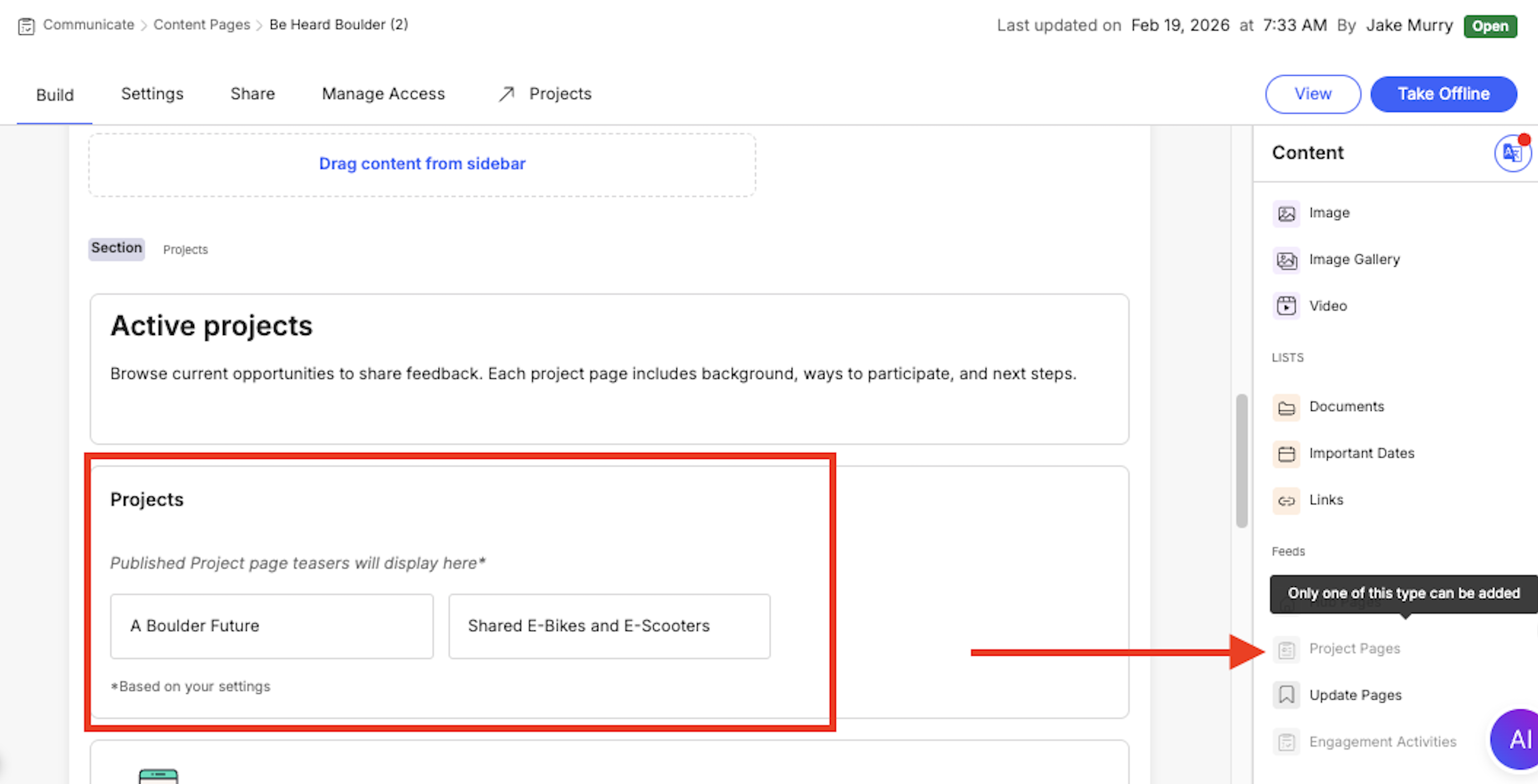Viewport: 1538px width, 784px height.
Task: Click the Image content icon
Action: point(1286,213)
